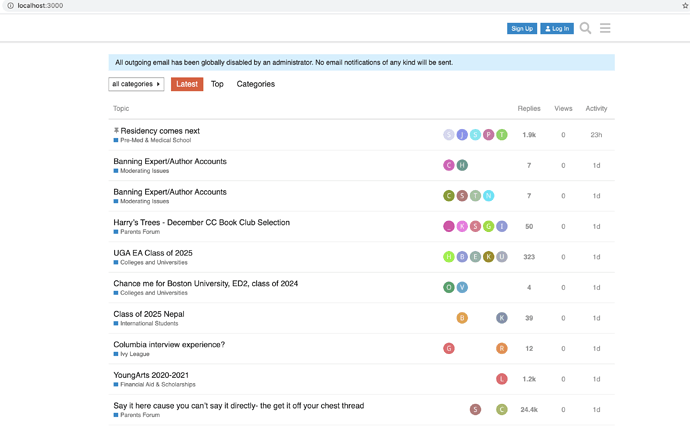Click avatar K in Harry's Trees row
Screen dimensions: 690x427
pyautogui.click(x=462, y=226)
